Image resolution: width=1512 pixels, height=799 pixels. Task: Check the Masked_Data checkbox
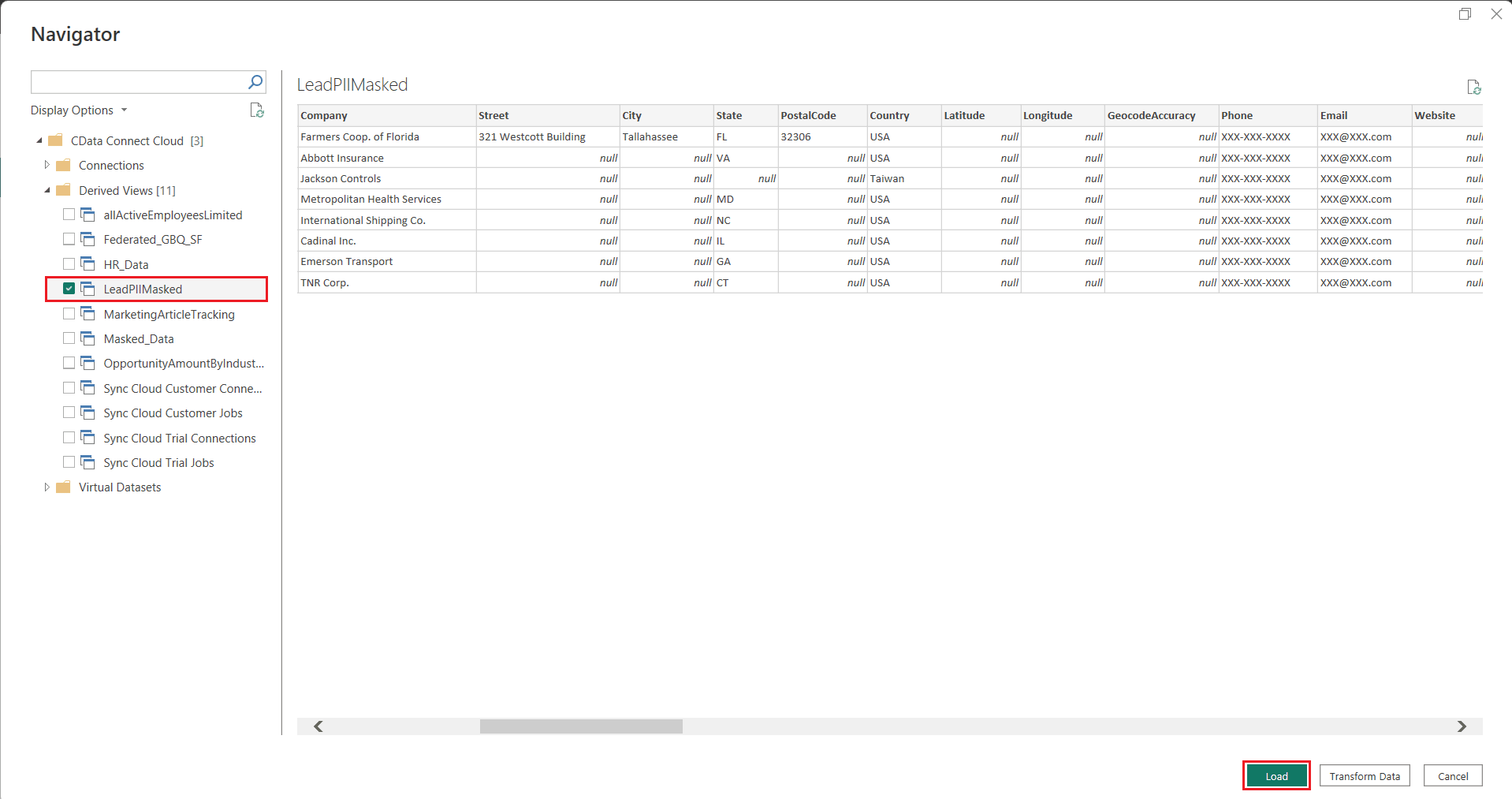point(69,338)
